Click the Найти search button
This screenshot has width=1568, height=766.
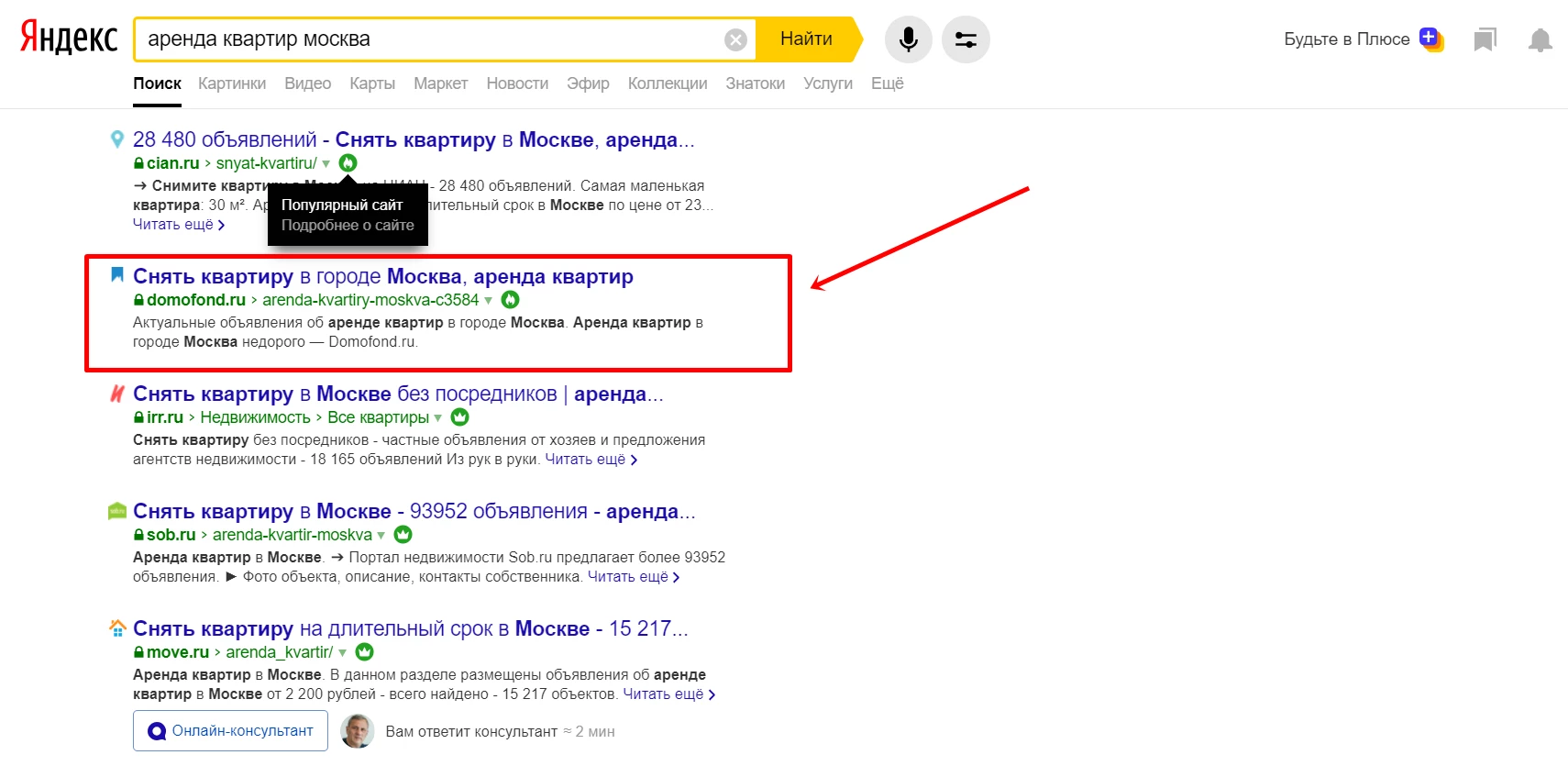click(x=809, y=39)
